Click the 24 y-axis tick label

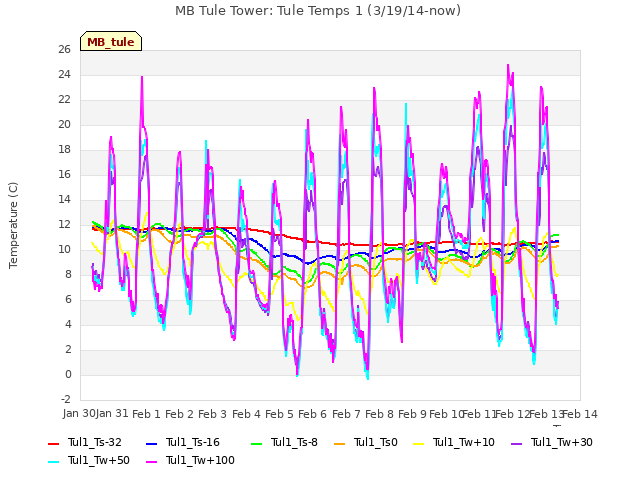64,74
